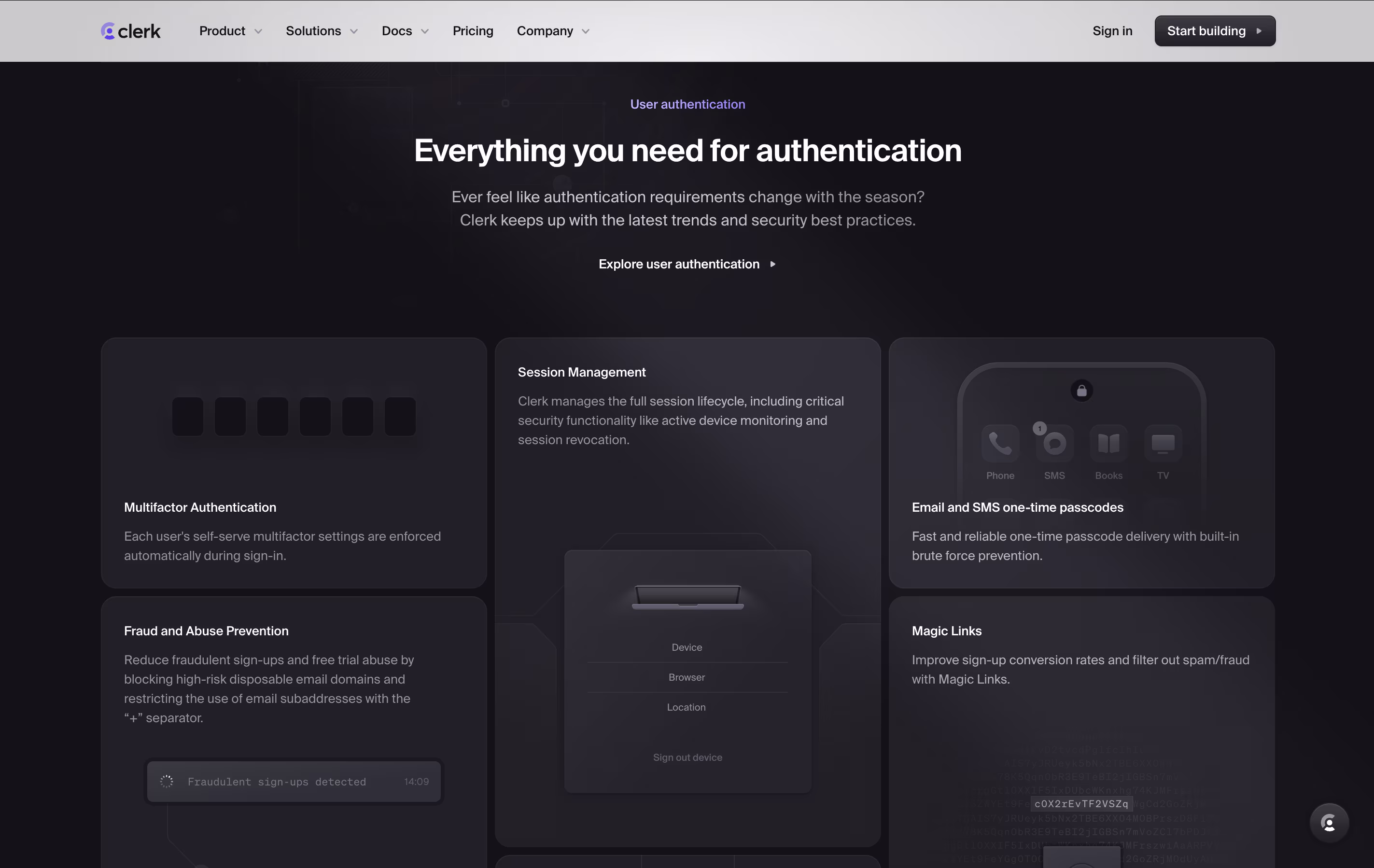Open the floating Clerk chat widget icon

click(x=1329, y=823)
